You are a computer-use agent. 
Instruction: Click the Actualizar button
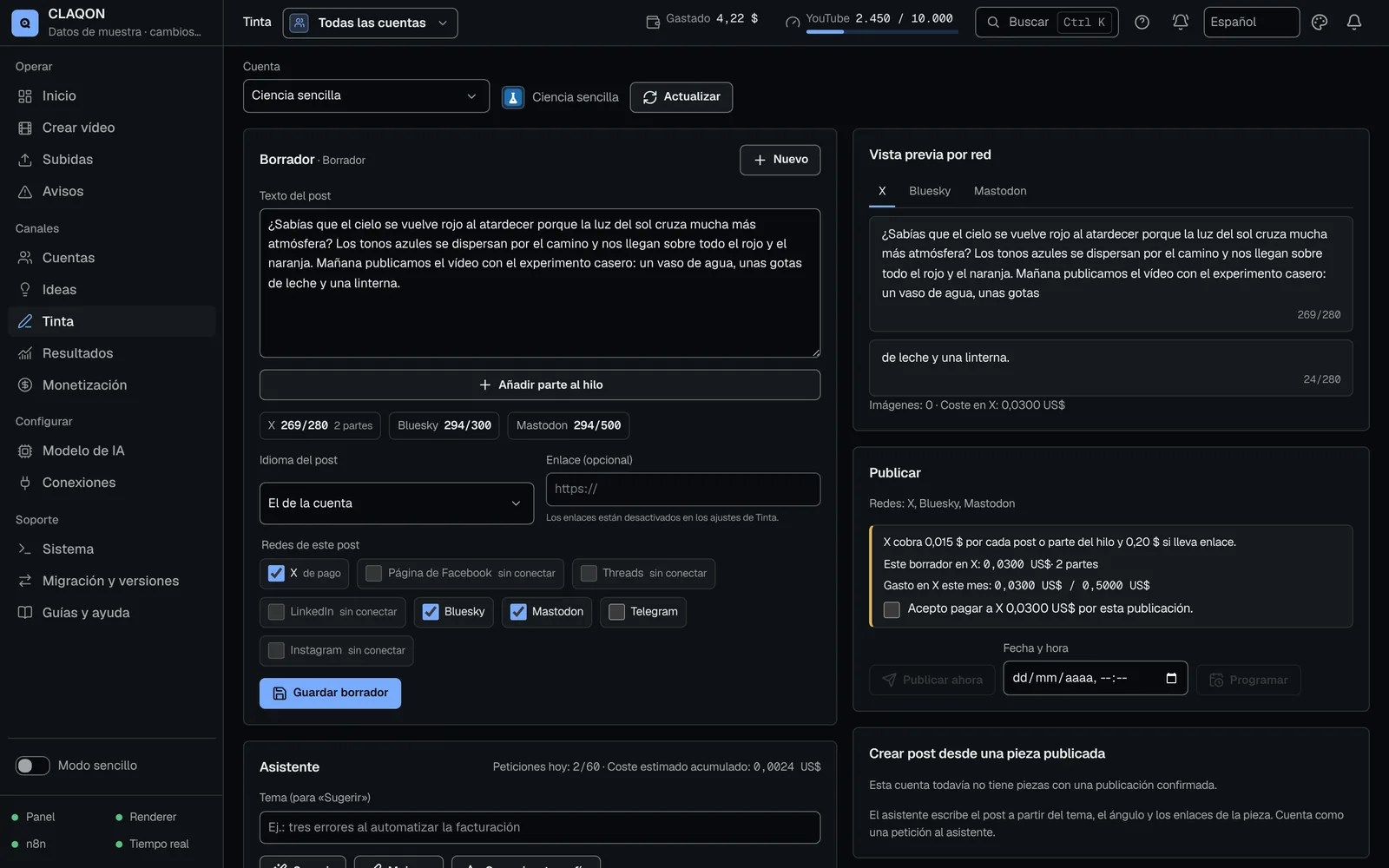pos(681,97)
